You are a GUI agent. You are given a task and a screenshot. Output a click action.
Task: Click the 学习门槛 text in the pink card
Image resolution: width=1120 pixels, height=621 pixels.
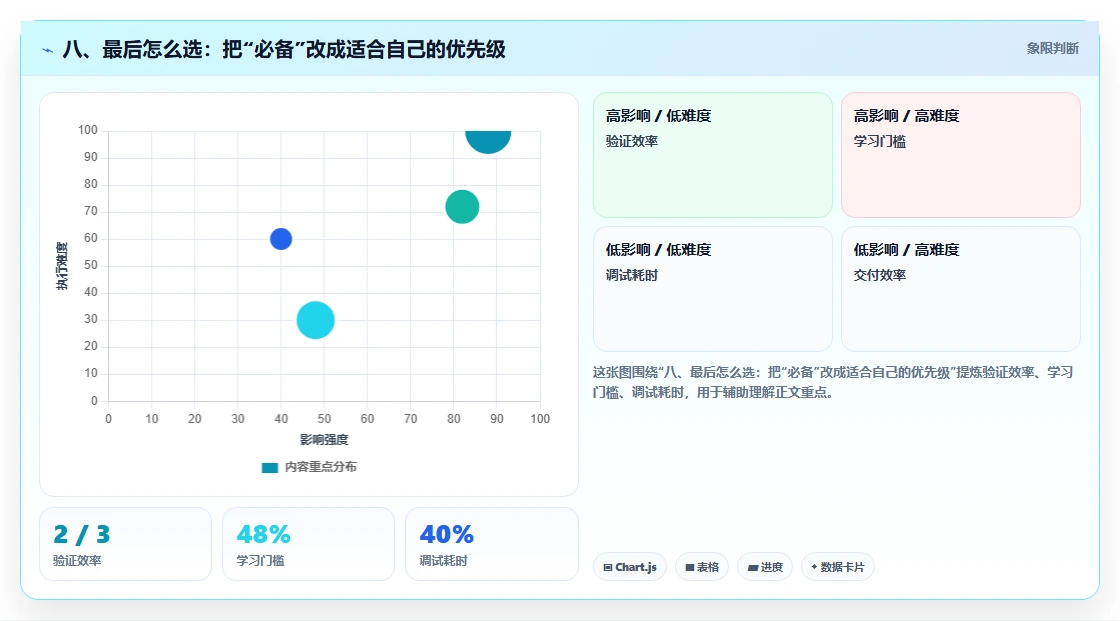click(x=880, y=141)
